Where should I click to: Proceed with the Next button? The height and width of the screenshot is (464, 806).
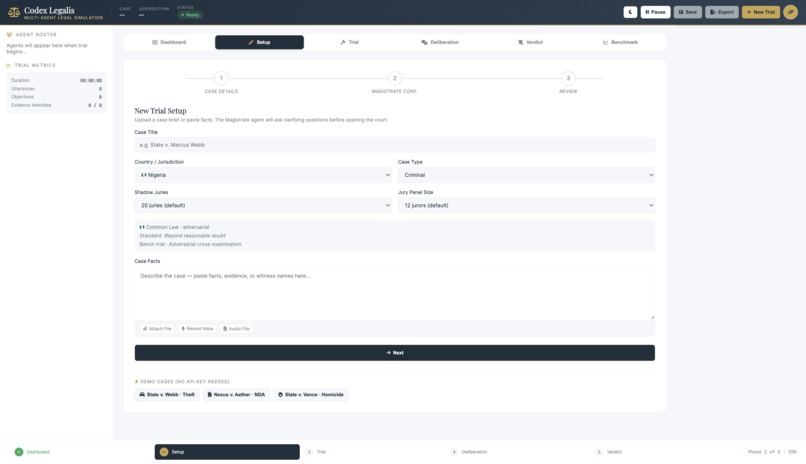click(395, 353)
